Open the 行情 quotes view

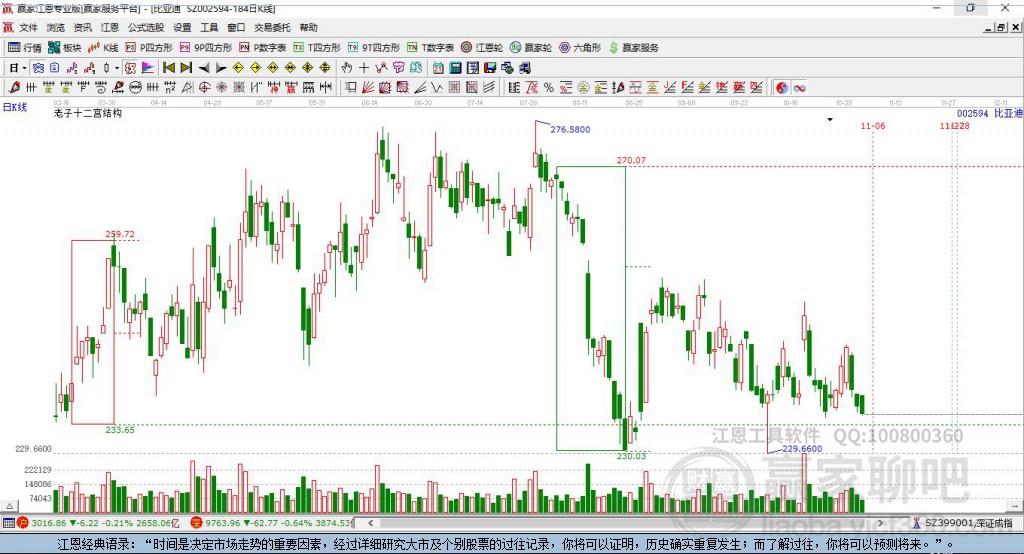click(x=25, y=48)
